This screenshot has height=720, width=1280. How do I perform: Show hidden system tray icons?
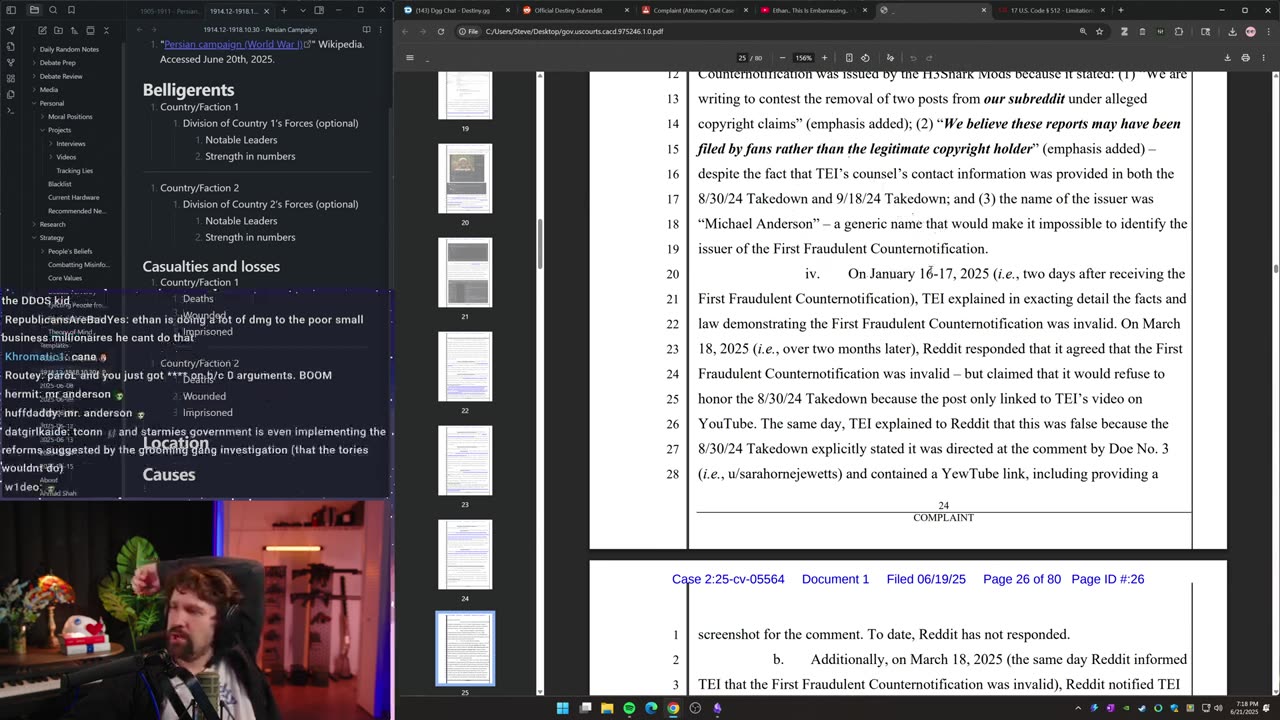pos(1078,708)
